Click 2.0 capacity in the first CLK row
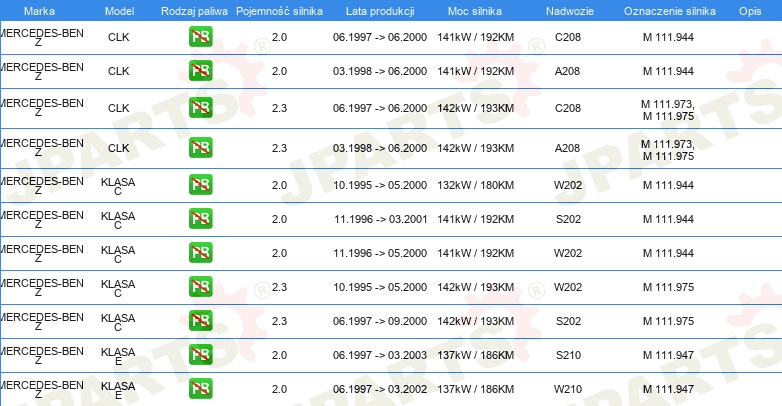The image size is (782, 406). pos(279,37)
